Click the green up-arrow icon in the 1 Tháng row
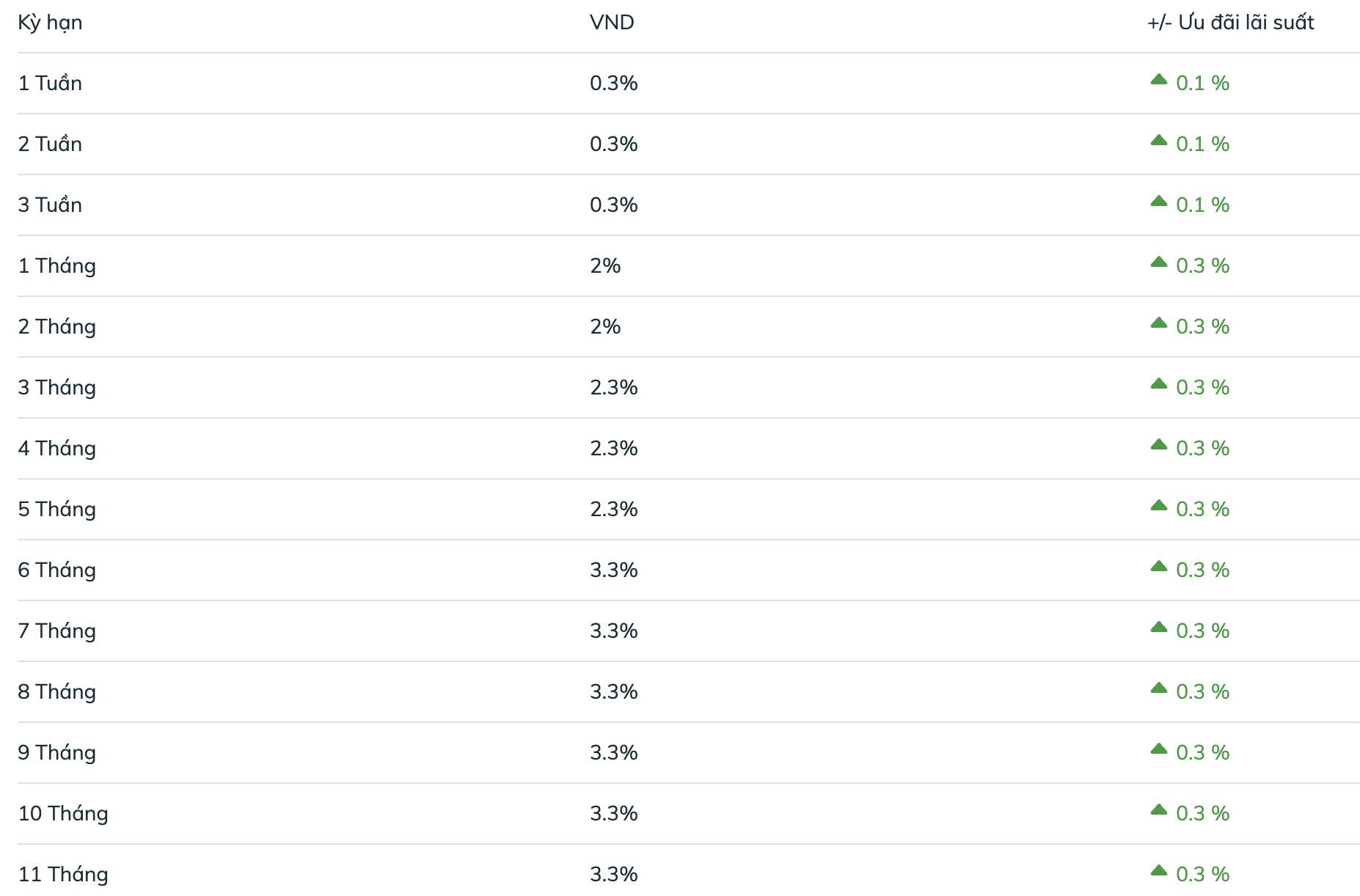The height and width of the screenshot is (896, 1360). coord(1158,262)
